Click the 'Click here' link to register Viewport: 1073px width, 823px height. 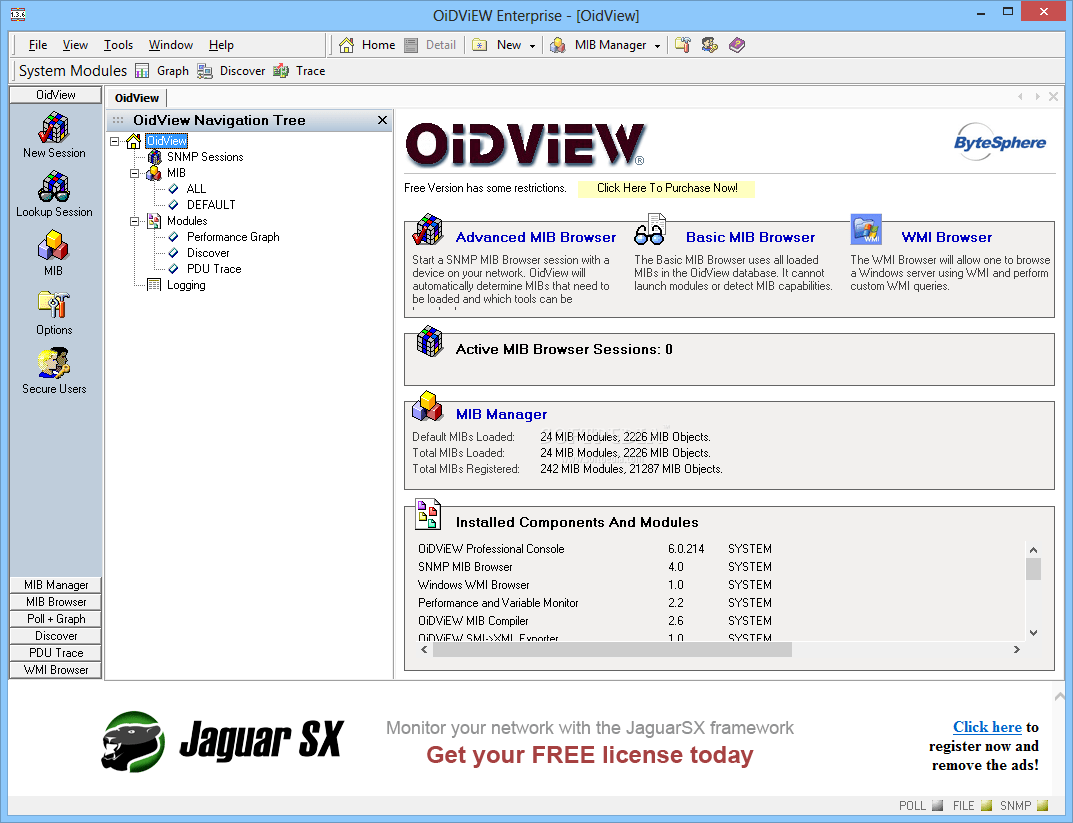[x=987, y=727]
